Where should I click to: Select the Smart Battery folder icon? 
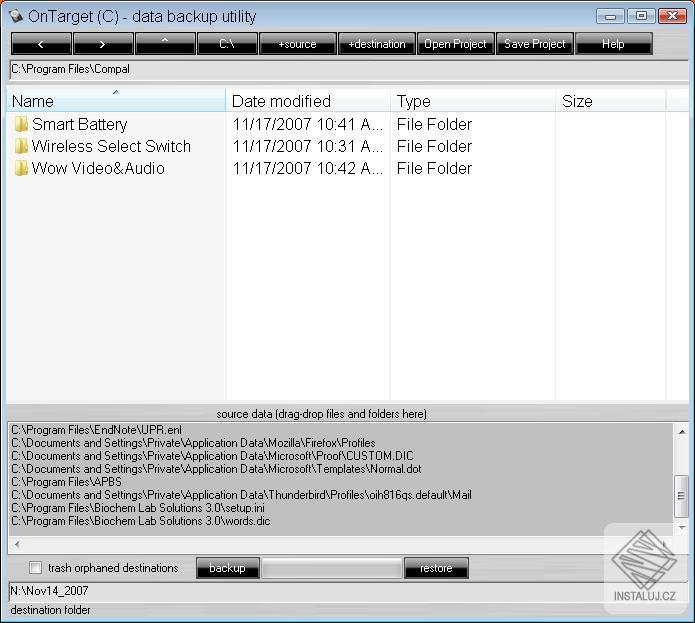click(x=20, y=124)
